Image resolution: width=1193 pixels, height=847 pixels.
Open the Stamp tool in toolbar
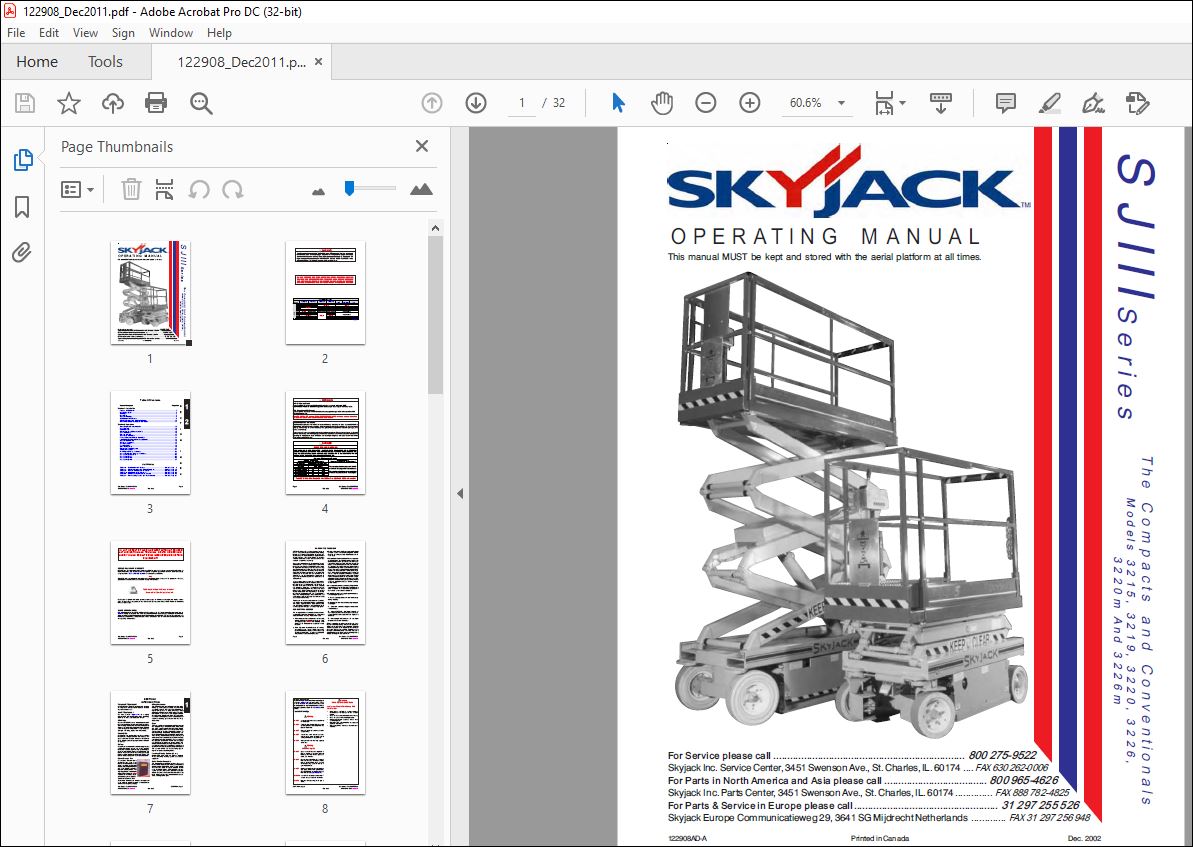pyautogui.click(x=1137, y=103)
